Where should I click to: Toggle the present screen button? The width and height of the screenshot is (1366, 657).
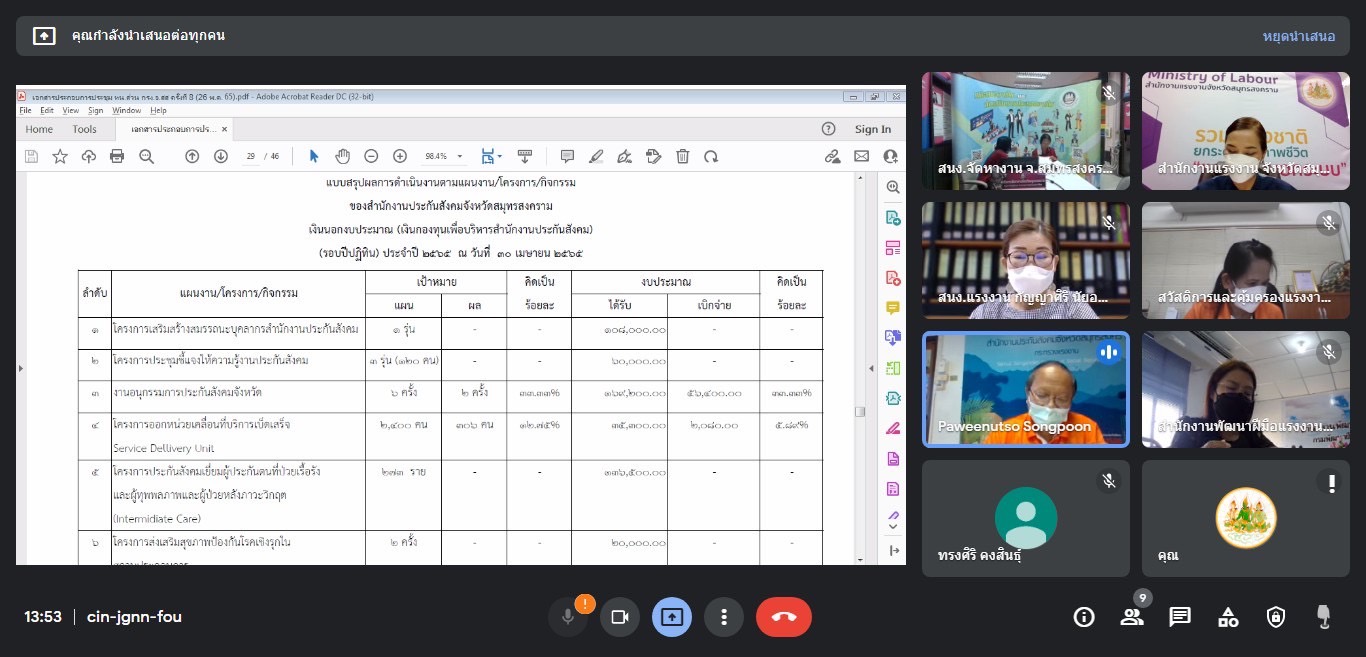(671, 617)
